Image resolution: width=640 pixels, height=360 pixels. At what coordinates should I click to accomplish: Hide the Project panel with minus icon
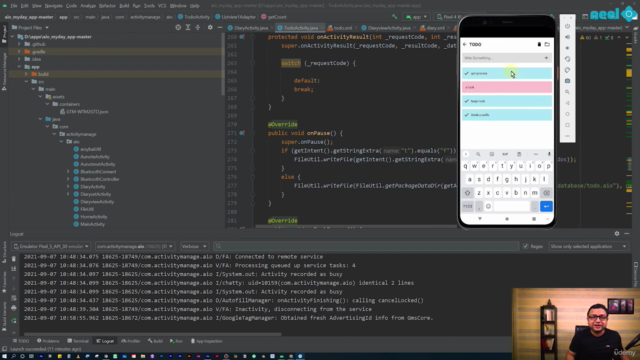tap(220, 27)
